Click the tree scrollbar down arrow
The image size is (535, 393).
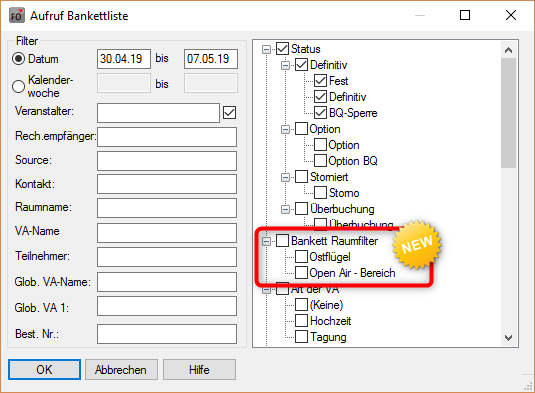click(x=508, y=338)
